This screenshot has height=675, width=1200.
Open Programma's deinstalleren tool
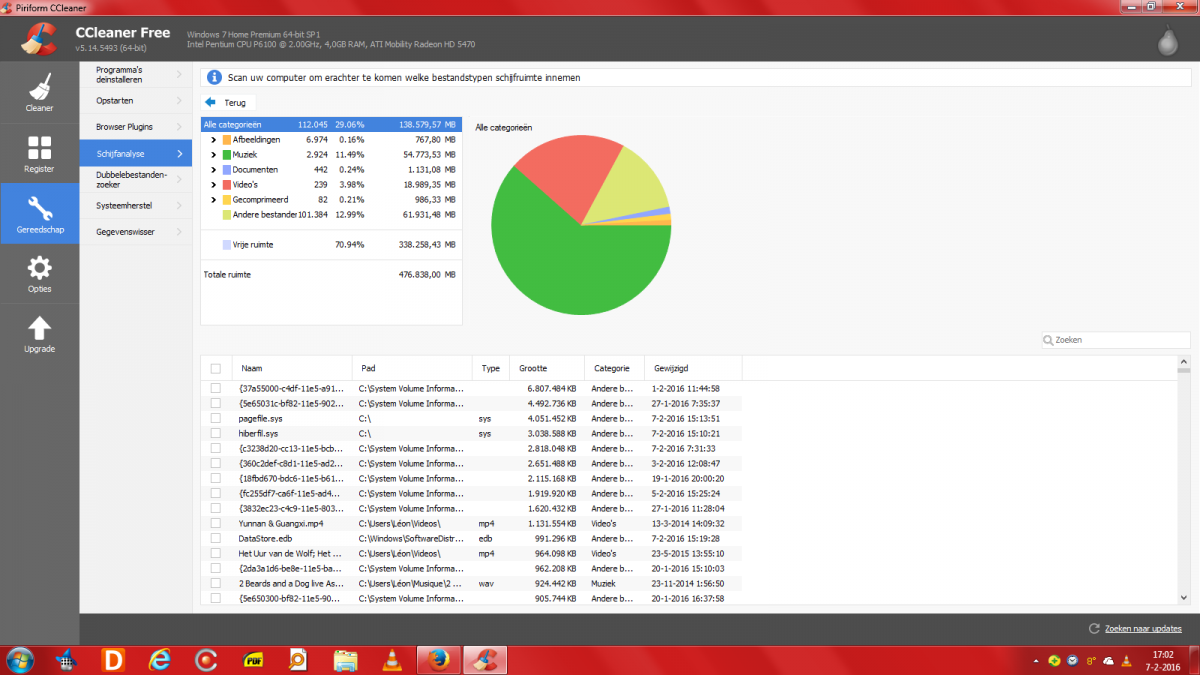pyautogui.click(x=135, y=74)
